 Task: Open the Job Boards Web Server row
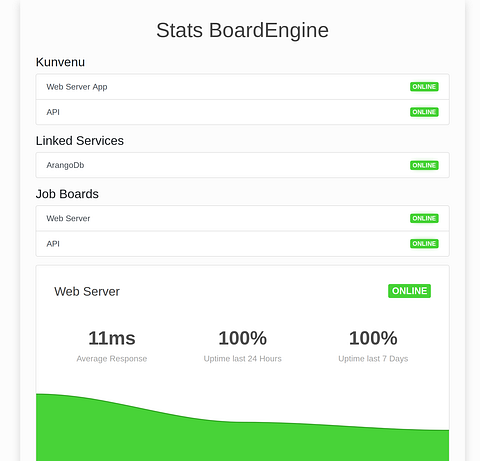click(x=242, y=218)
